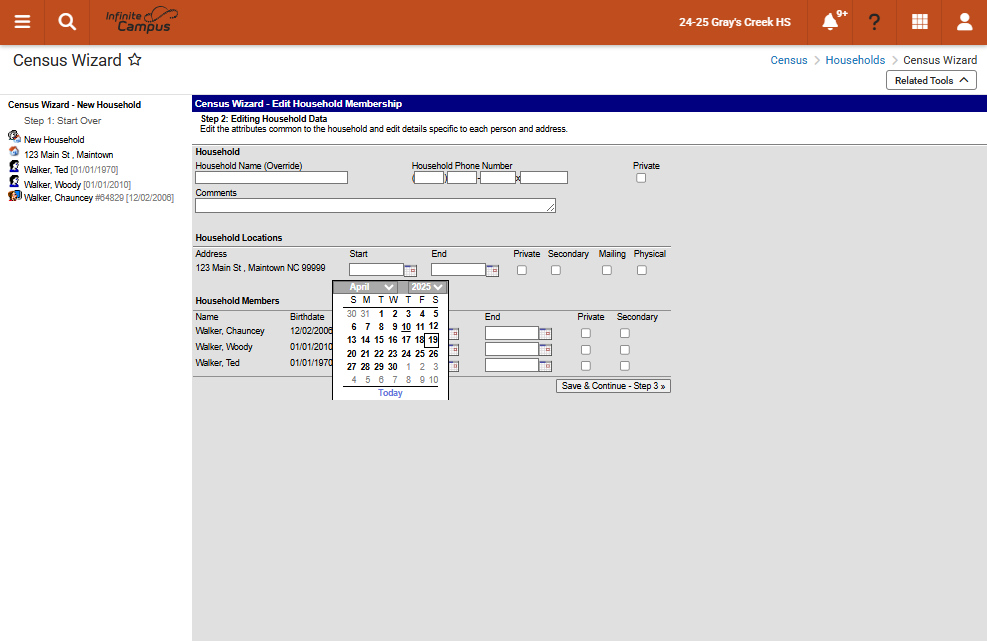The height and width of the screenshot is (641, 987).
Task: Click the Walker, Chauncey student icon
Action: (x=14, y=196)
